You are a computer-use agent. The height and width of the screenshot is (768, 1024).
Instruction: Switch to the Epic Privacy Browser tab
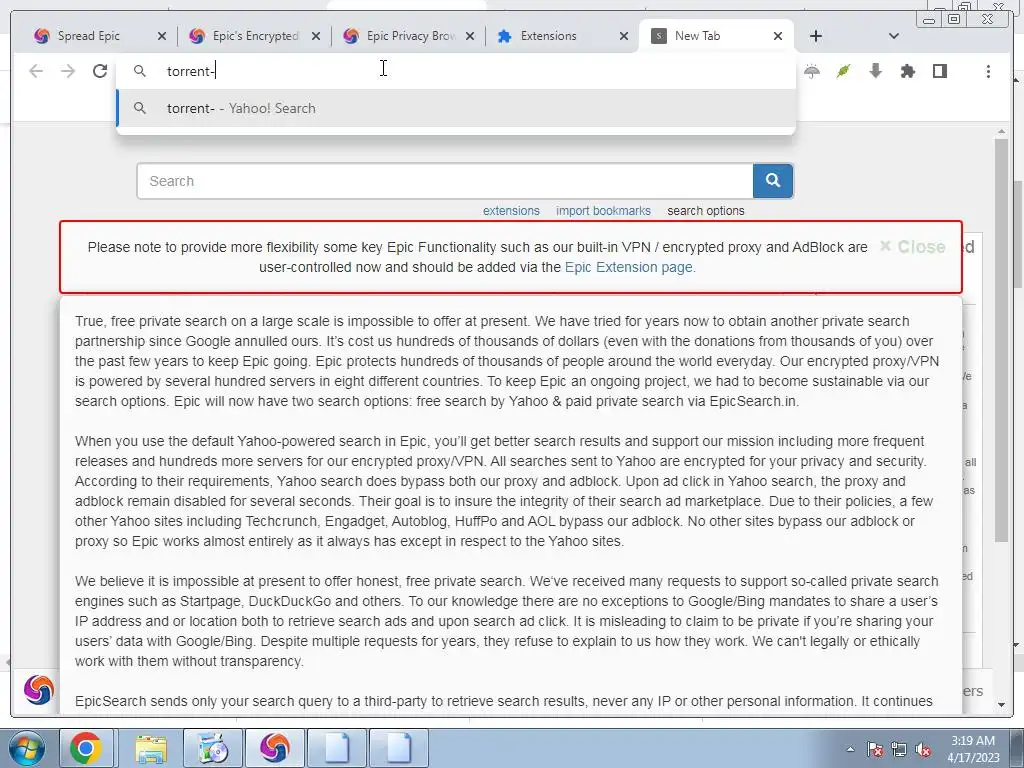pos(406,36)
